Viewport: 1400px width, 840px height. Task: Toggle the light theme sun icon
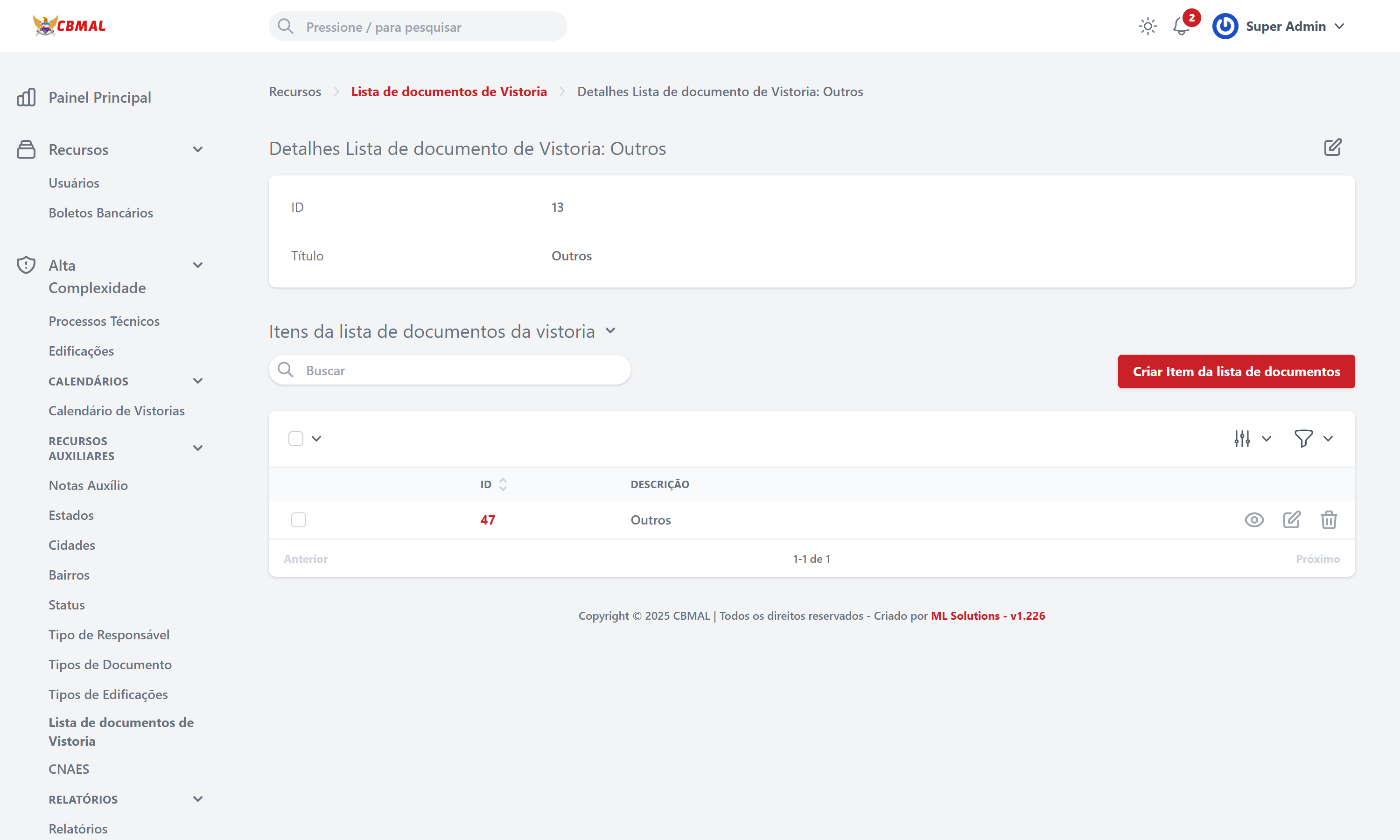[1148, 27]
